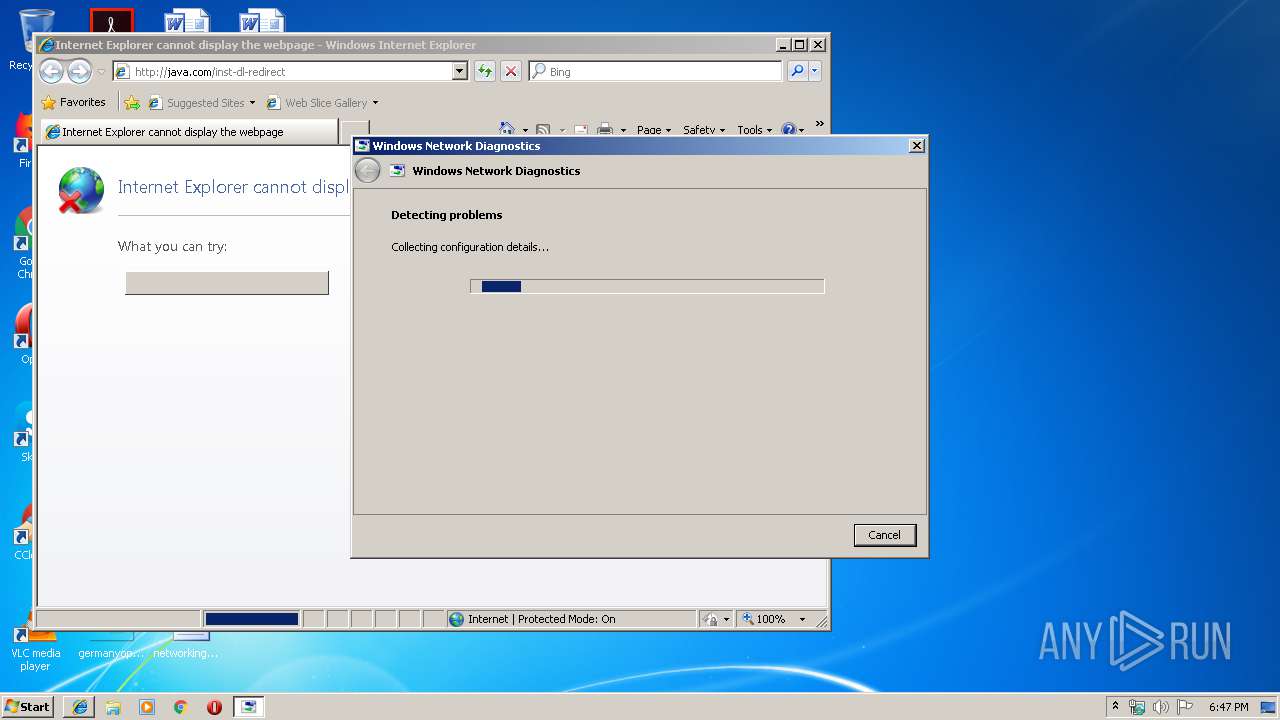Open Windows Explorer from taskbar
Screen dimensions: 1280x720
click(x=113, y=707)
